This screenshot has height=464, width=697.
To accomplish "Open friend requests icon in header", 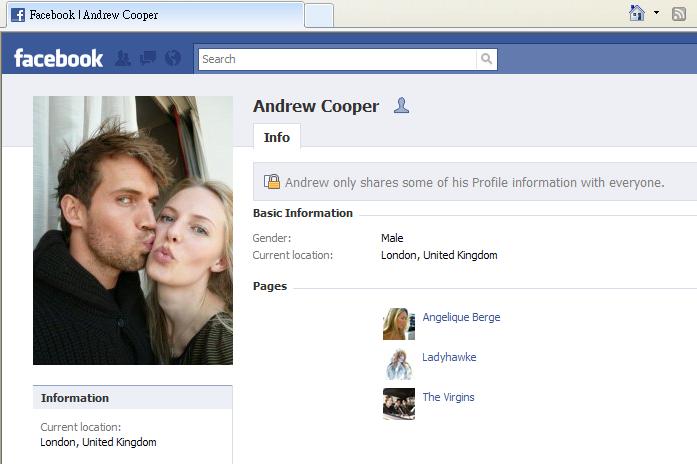I will pos(123,58).
